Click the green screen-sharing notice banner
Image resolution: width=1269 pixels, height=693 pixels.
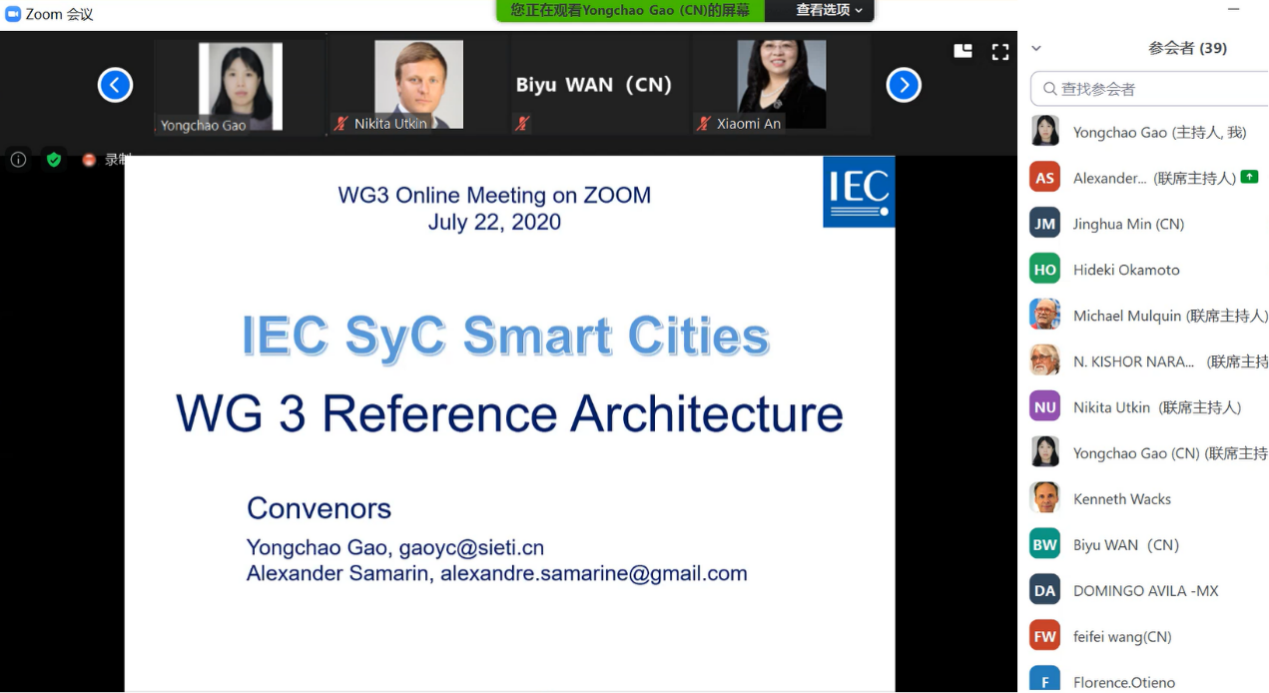(630, 10)
